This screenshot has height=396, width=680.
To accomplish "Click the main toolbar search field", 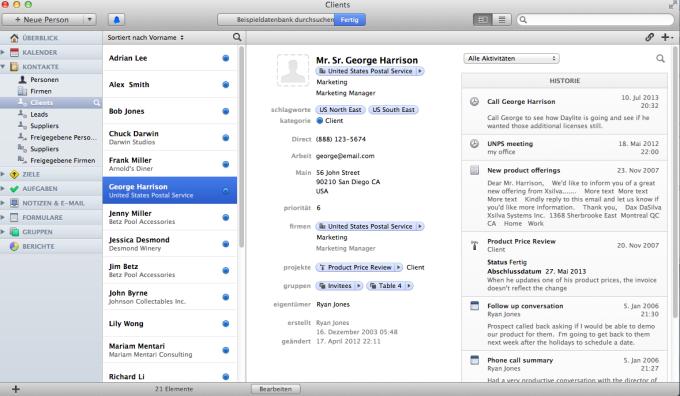I will click(x=595, y=20).
